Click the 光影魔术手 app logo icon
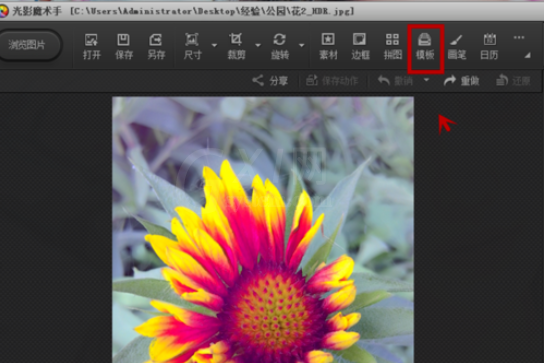The width and height of the screenshot is (544, 363). pos(3,11)
